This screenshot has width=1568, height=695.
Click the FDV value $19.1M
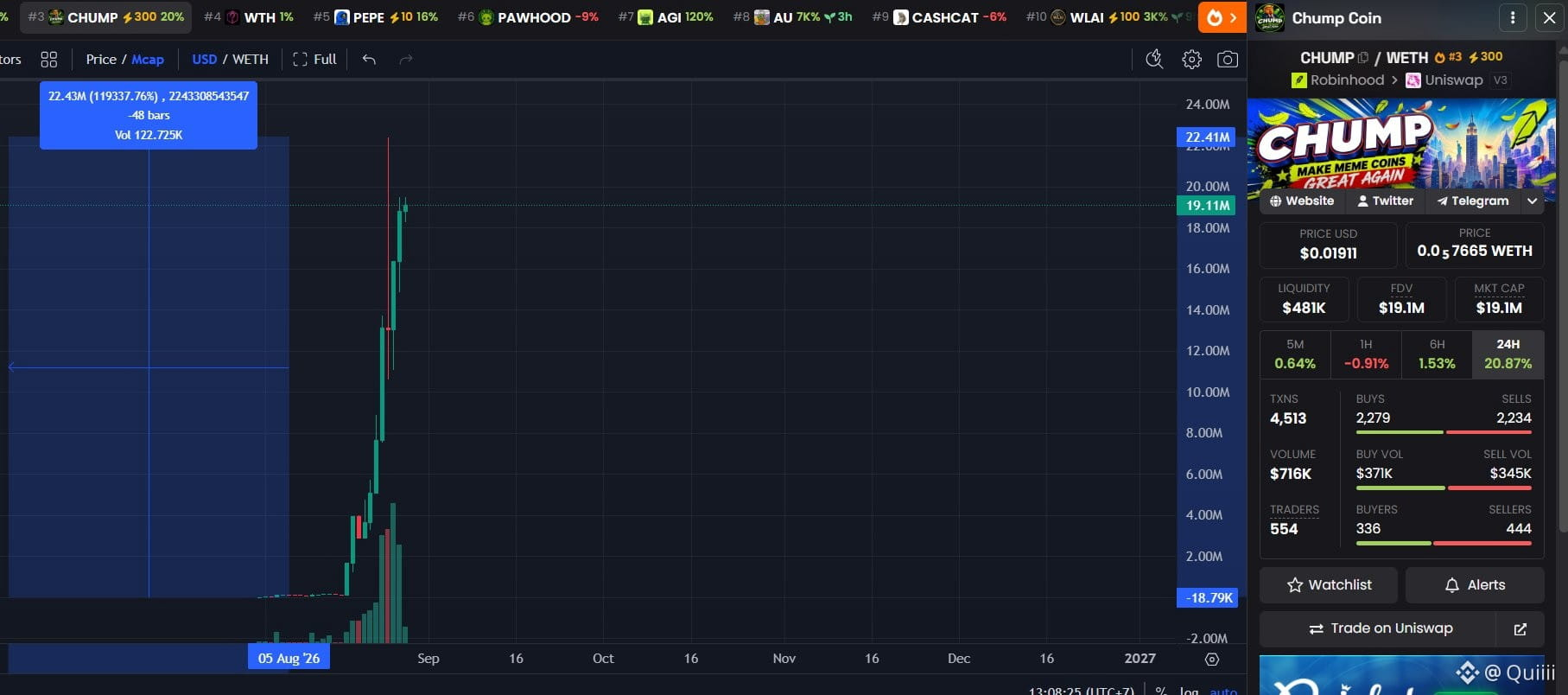pyautogui.click(x=1401, y=308)
